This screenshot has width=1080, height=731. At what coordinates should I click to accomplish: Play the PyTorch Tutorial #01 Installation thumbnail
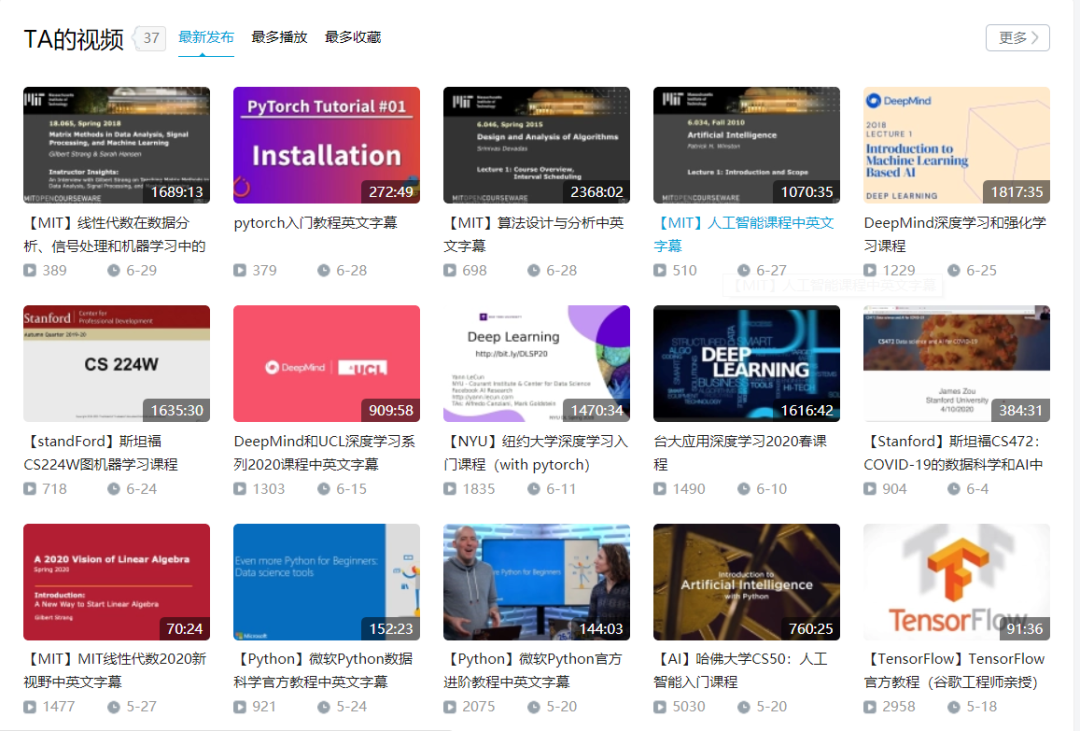coord(326,145)
